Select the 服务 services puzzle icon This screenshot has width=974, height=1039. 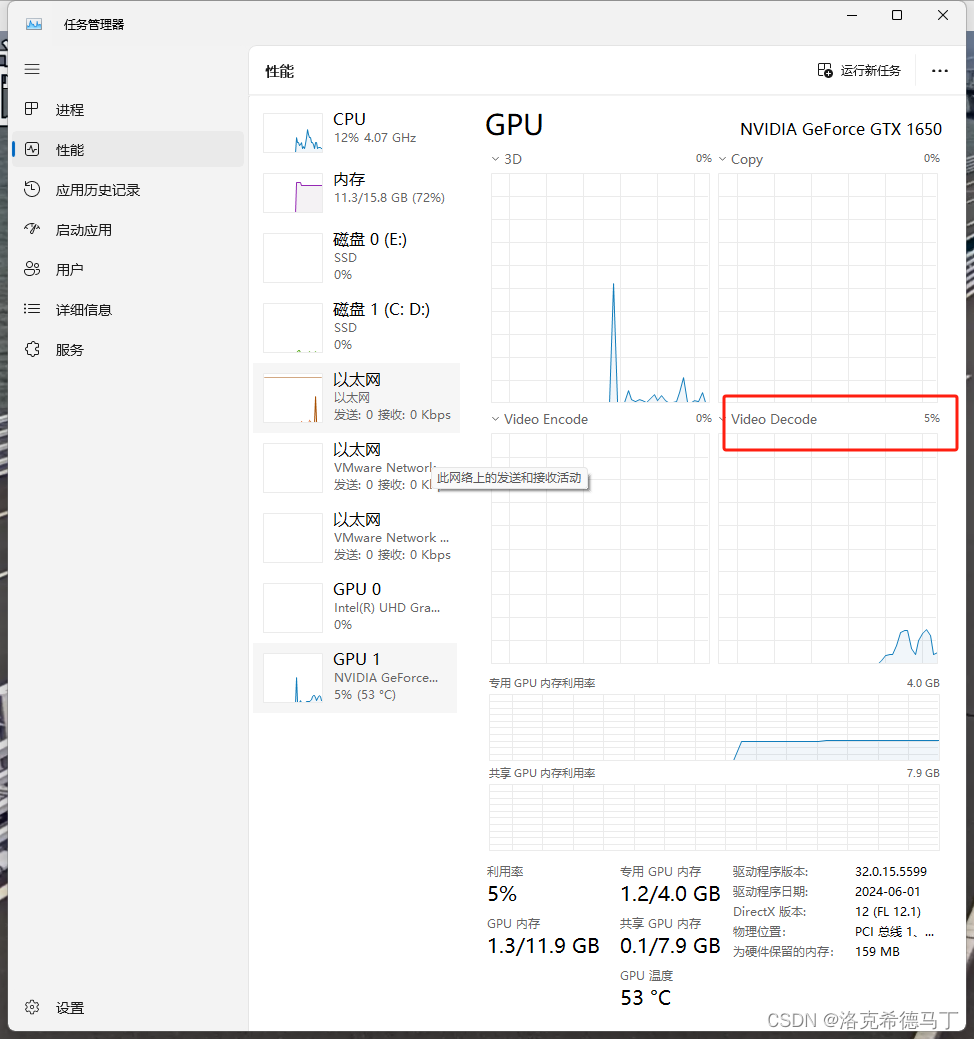[33, 349]
